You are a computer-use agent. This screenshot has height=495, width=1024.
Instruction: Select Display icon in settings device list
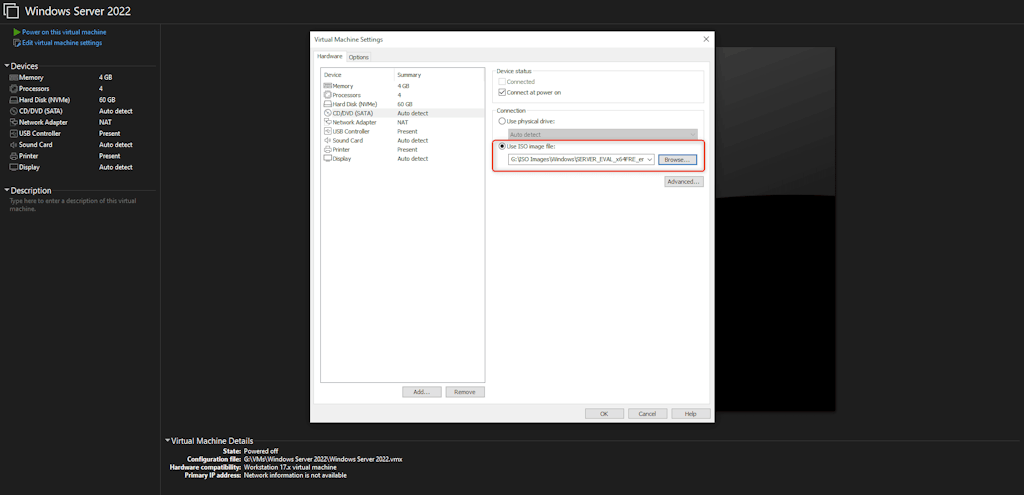pyautogui.click(x=328, y=159)
